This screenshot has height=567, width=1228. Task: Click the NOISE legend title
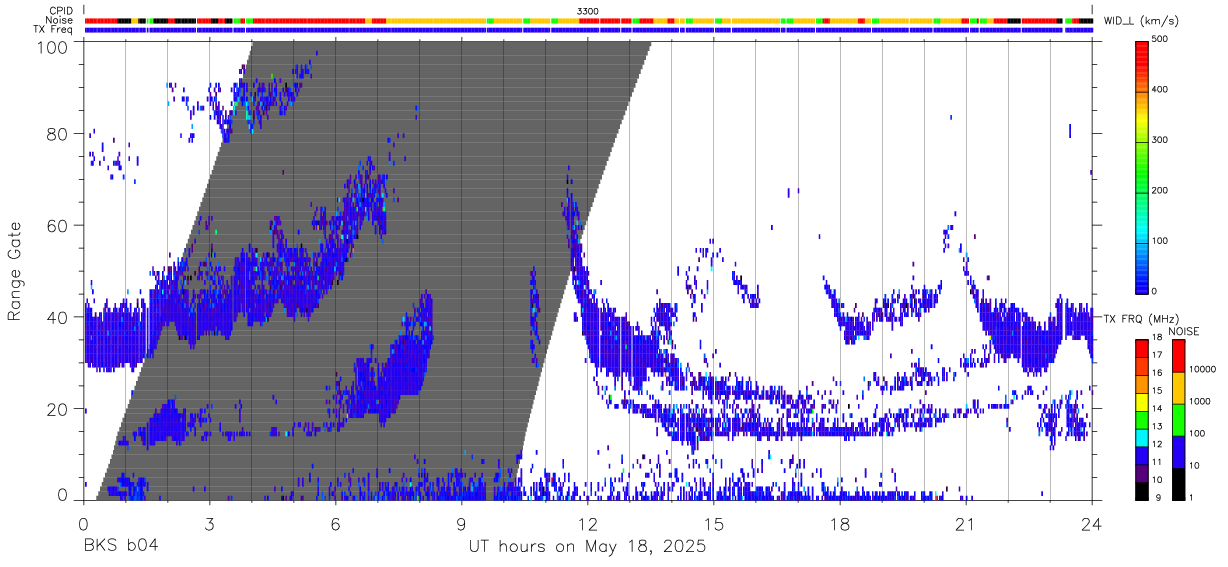coord(1184,331)
